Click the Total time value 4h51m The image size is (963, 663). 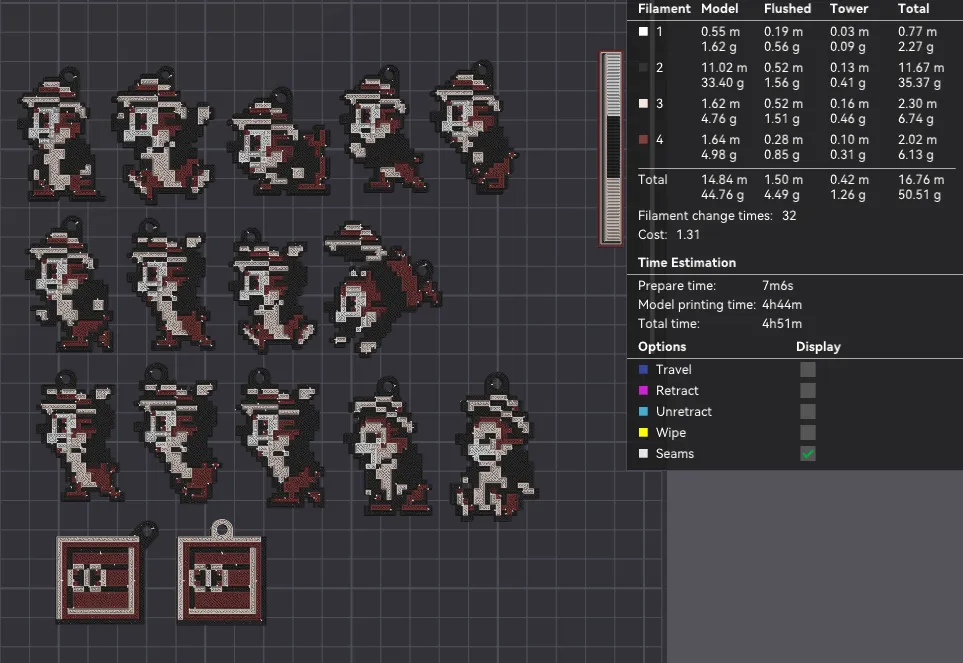point(782,324)
